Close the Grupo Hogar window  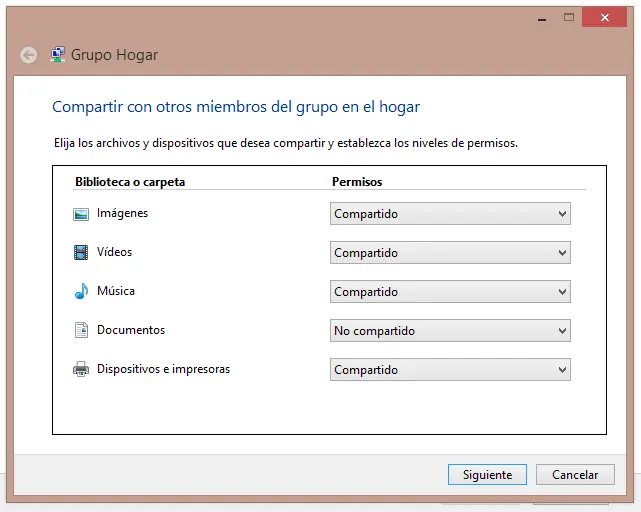tap(605, 17)
